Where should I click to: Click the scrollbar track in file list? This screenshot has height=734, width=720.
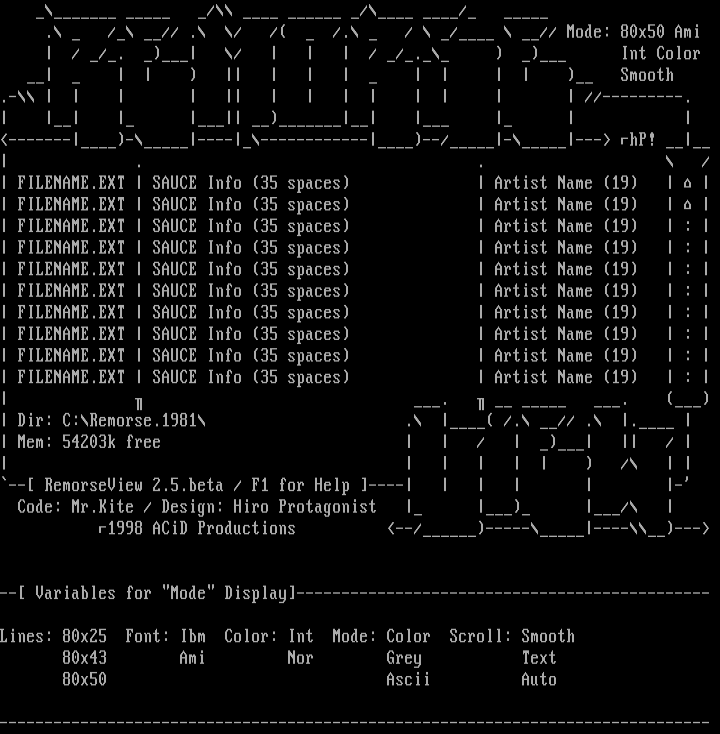[688, 290]
